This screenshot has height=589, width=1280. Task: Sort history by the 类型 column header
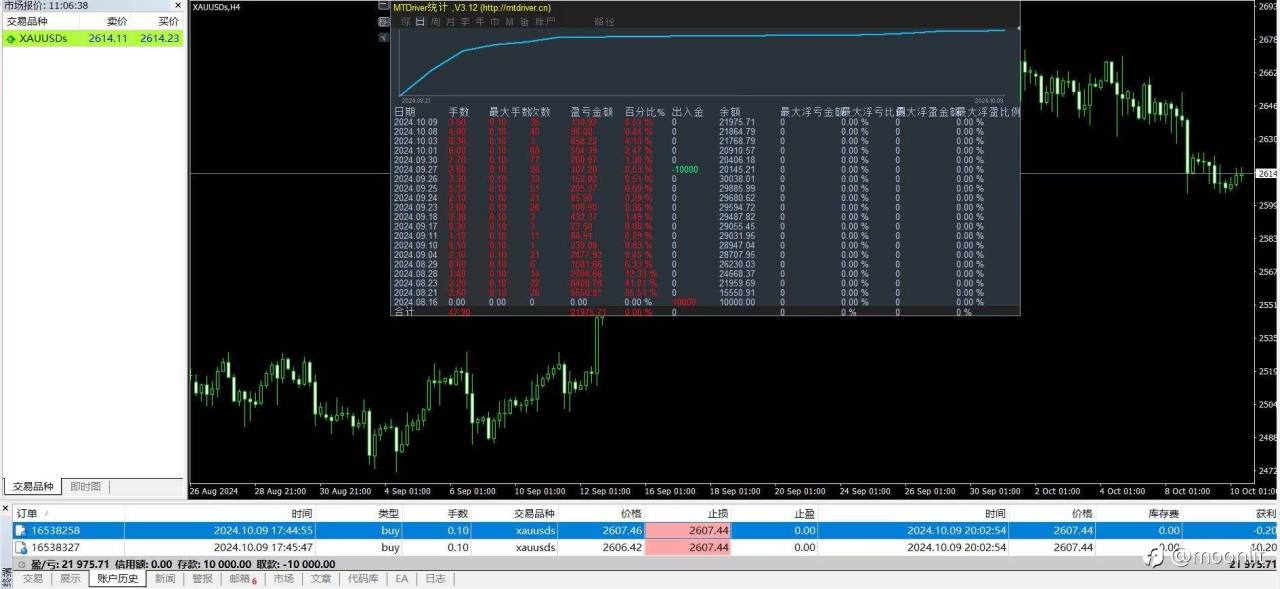tap(388, 513)
